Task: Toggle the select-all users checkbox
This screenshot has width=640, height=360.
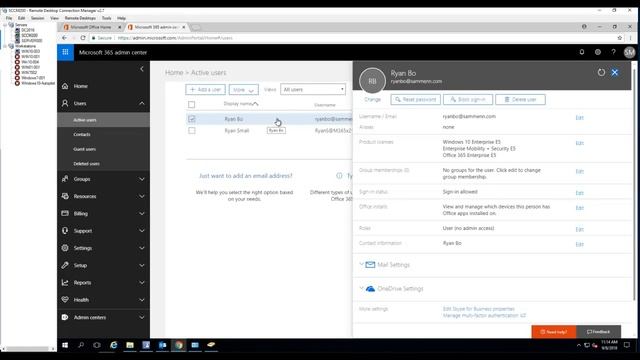Action: coord(191,104)
